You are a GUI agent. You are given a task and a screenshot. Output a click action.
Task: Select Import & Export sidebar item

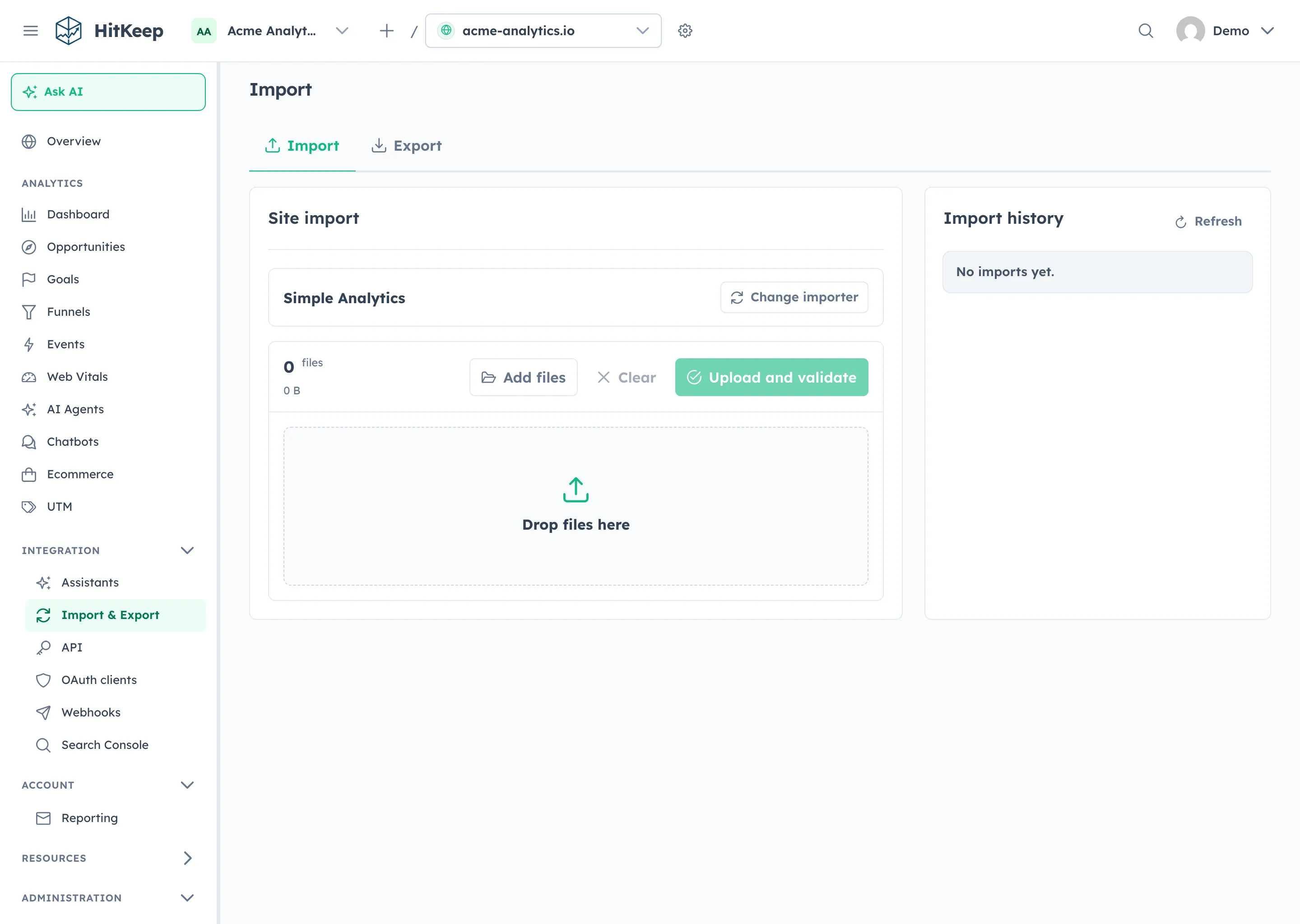116,615
